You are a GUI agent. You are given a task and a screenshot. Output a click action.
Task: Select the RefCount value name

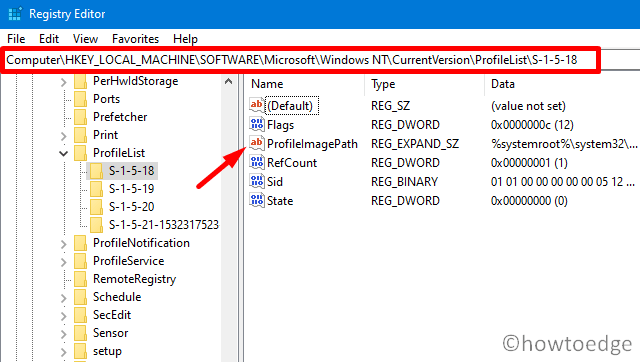292,163
